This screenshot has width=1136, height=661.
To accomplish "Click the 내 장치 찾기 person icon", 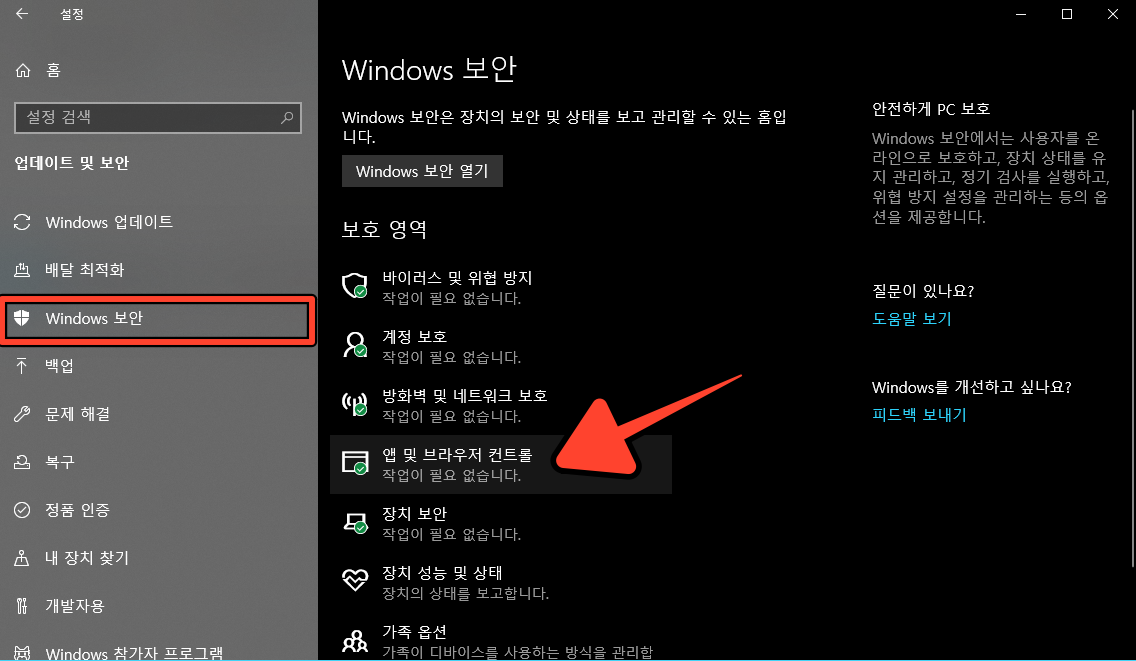I will coord(22,557).
